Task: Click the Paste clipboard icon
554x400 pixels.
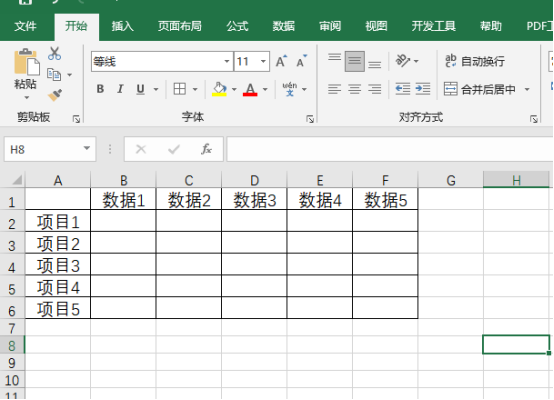Action: point(26,63)
